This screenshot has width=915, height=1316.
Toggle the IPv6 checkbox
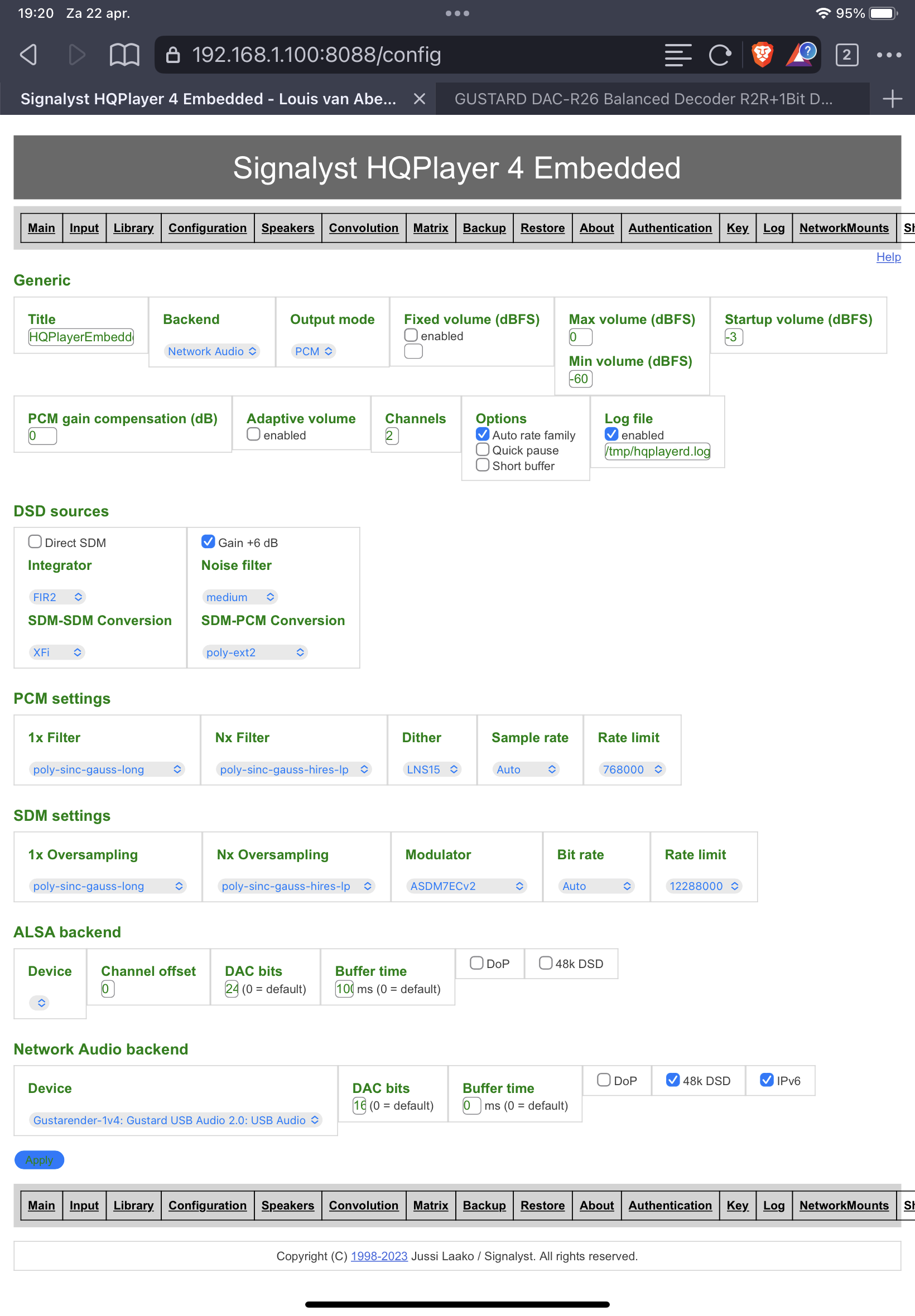click(x=767, y=1080)
